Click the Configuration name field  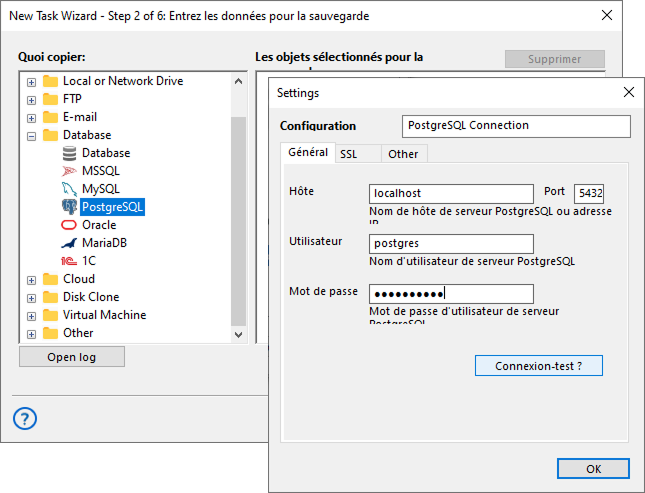(516, 126)
